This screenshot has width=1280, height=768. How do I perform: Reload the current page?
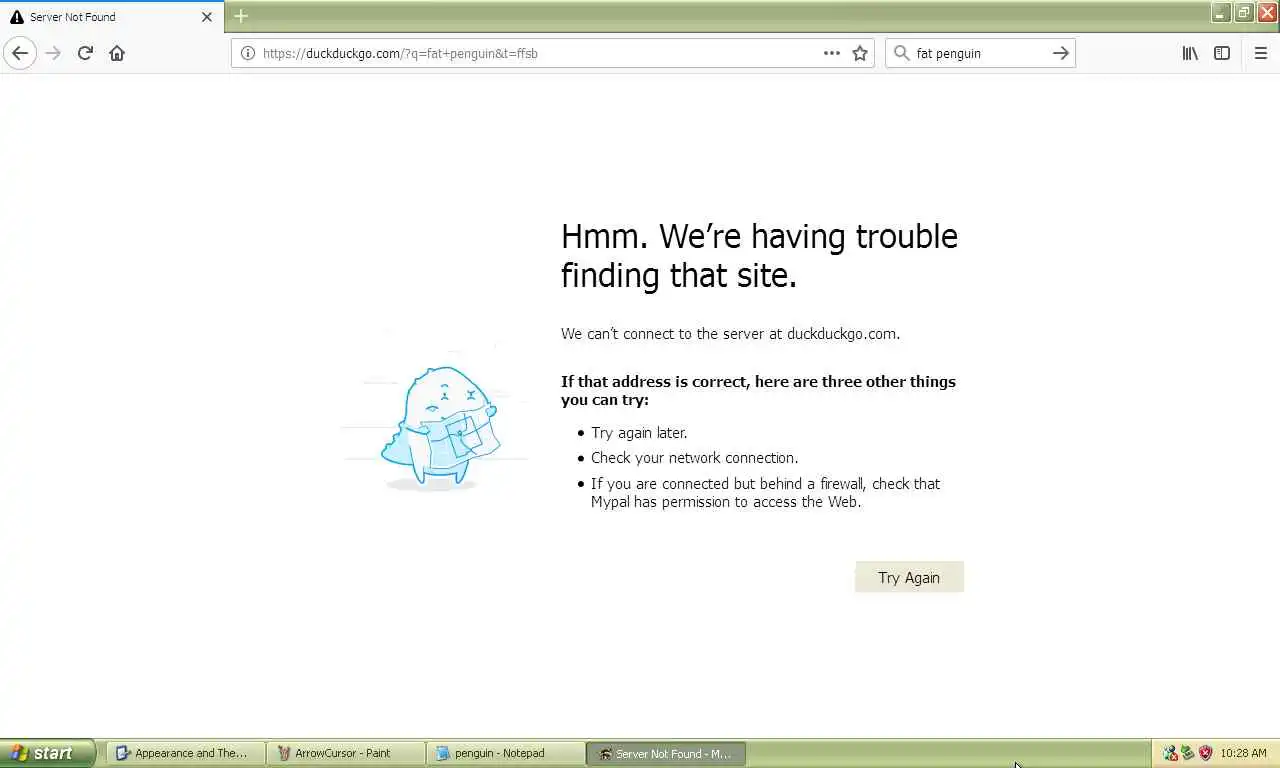click(85, 53)
